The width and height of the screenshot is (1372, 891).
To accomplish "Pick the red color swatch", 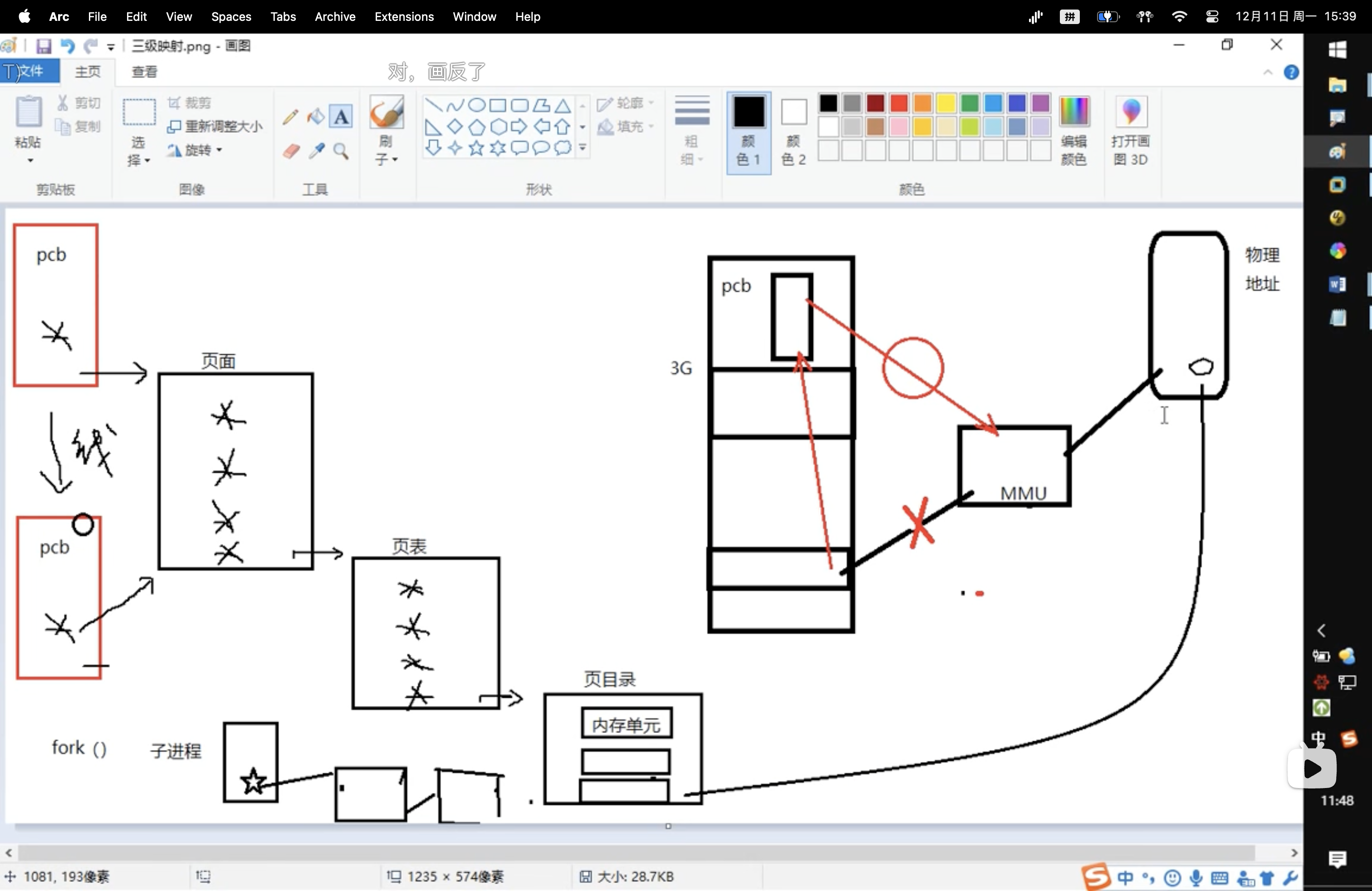I will pyautogui.click(x=899, y=103).
